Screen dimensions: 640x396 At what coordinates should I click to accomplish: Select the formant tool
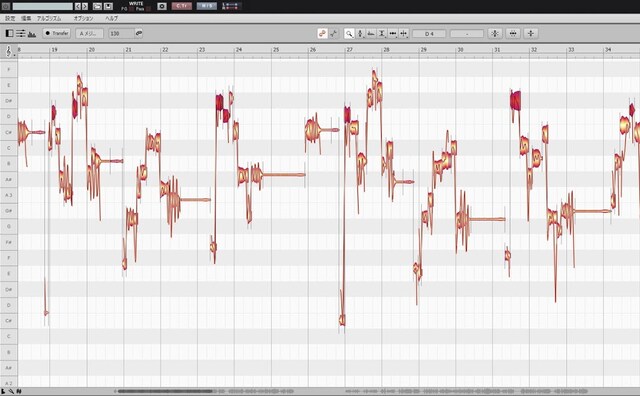[371, 34]
